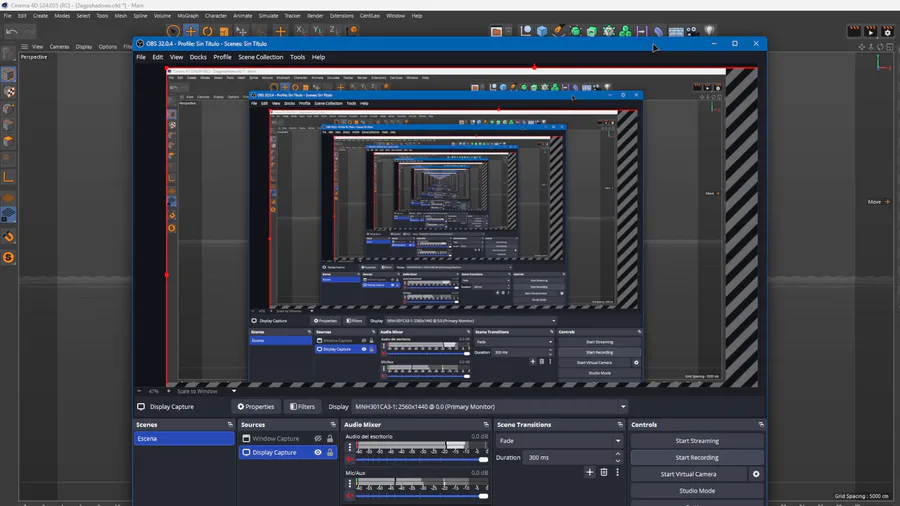Undock the Controls panel icon
Screen dimensions: 900x506
pos(761,425)
